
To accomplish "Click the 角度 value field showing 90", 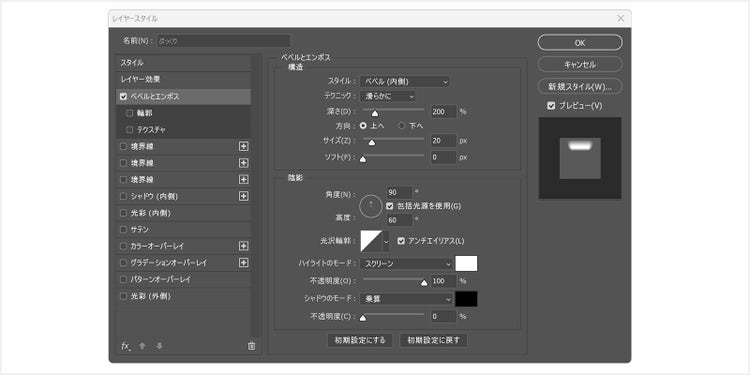I will [399, 192].
